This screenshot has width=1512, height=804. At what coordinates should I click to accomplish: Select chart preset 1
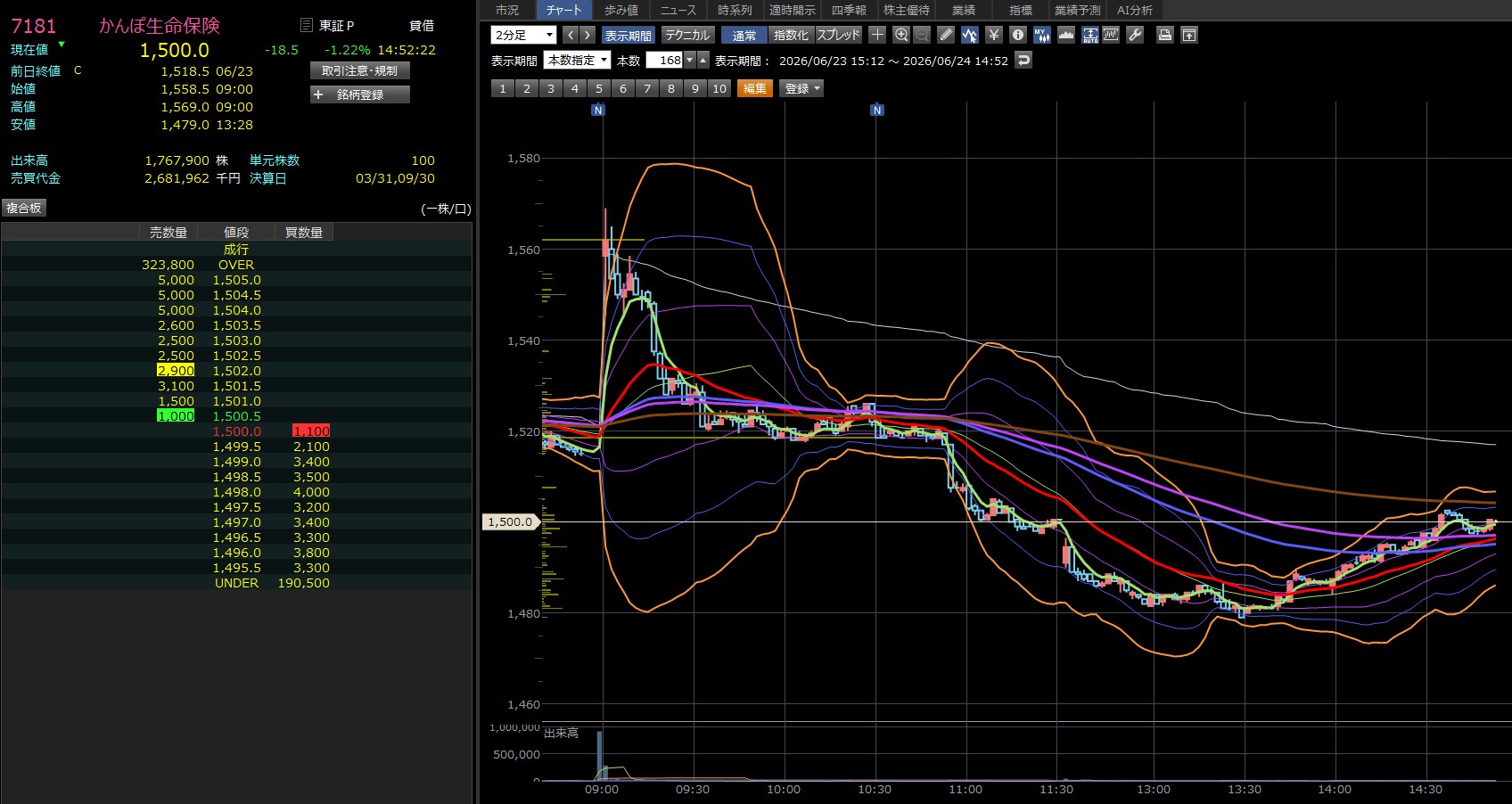click(x=503, y=88)
